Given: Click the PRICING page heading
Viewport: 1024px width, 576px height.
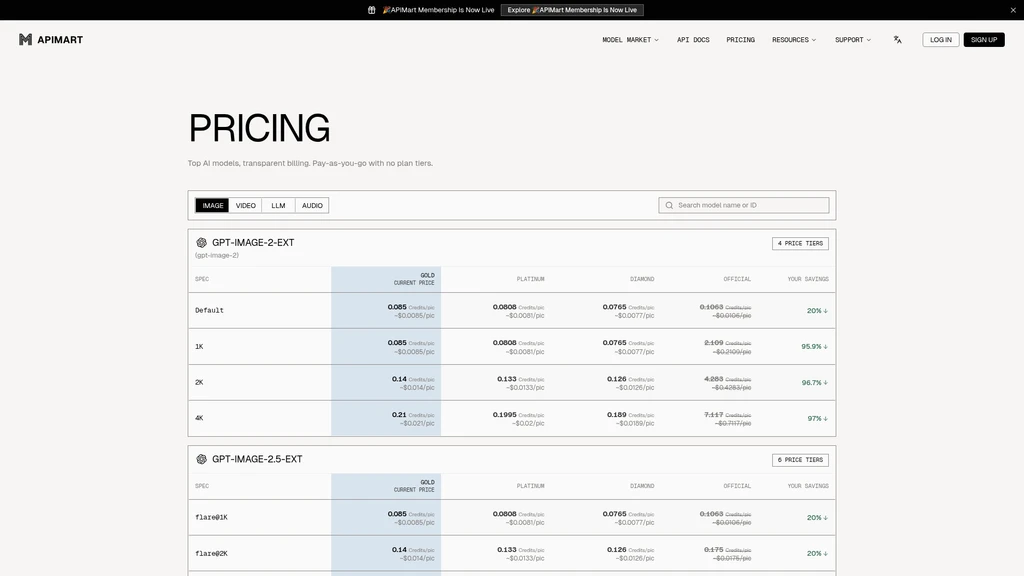Looking at the screenshot, I should pyautogui.click(x=259, y=128).
